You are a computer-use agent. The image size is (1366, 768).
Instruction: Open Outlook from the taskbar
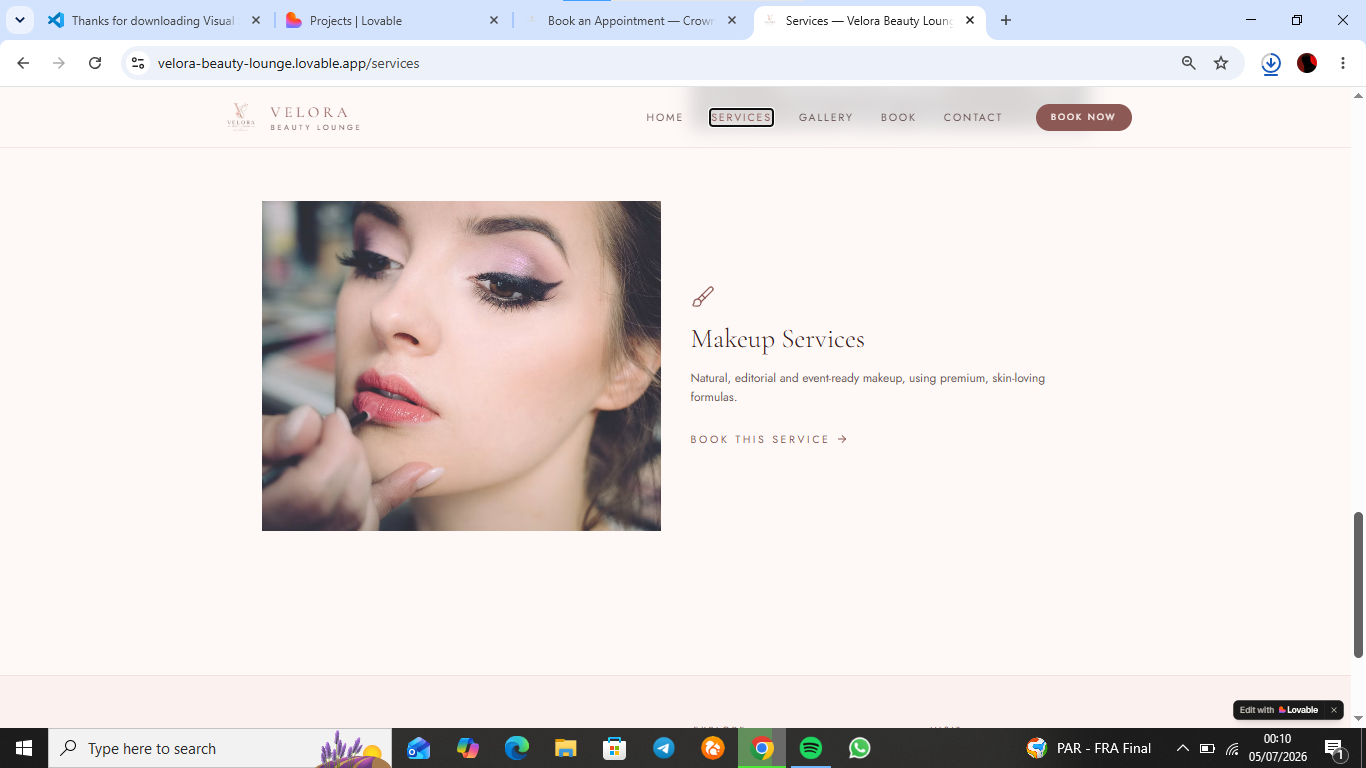pos(419,748)
